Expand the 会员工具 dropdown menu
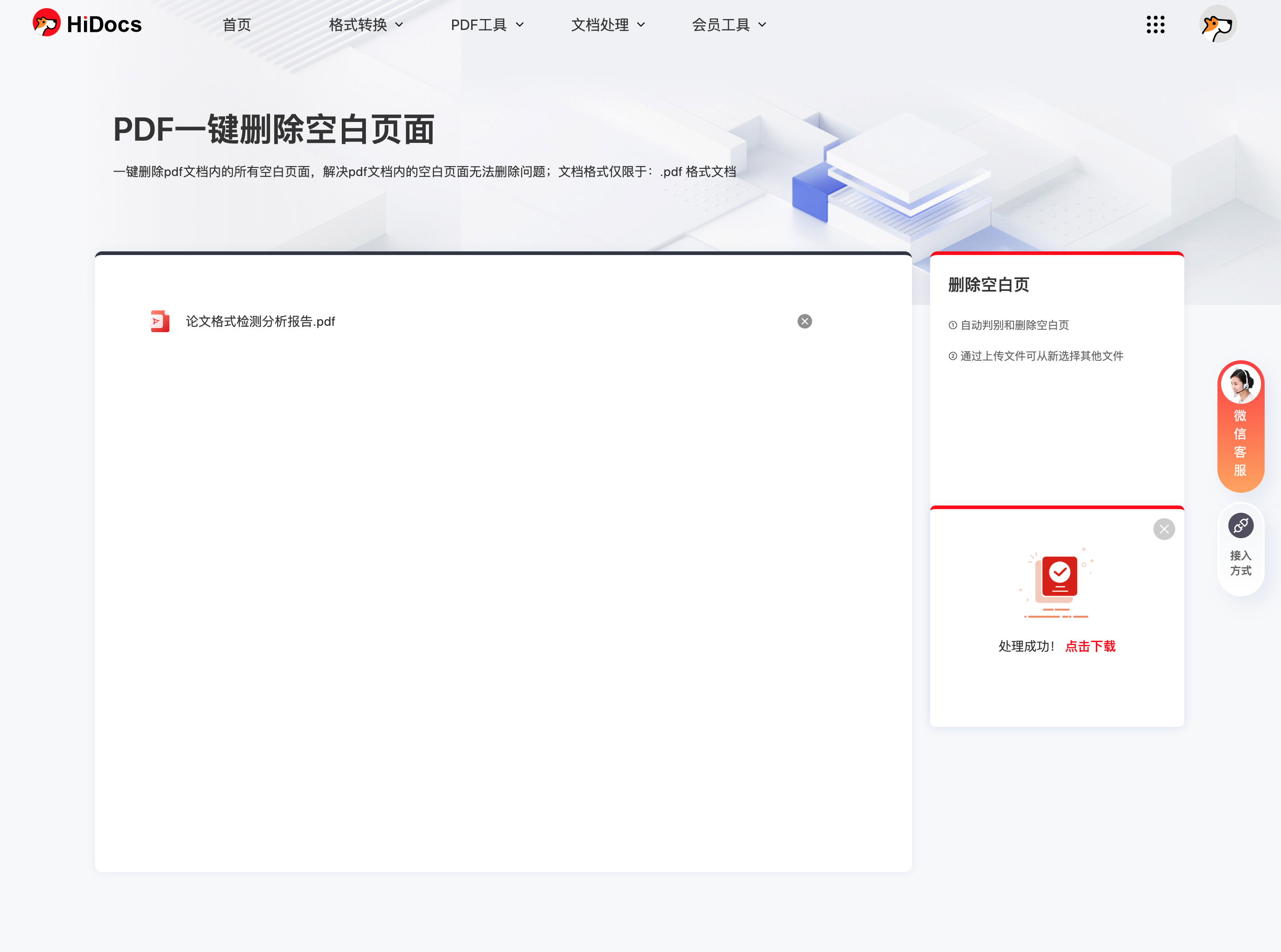Screen dimensions: 1281x952 click(x=729, y=25)
